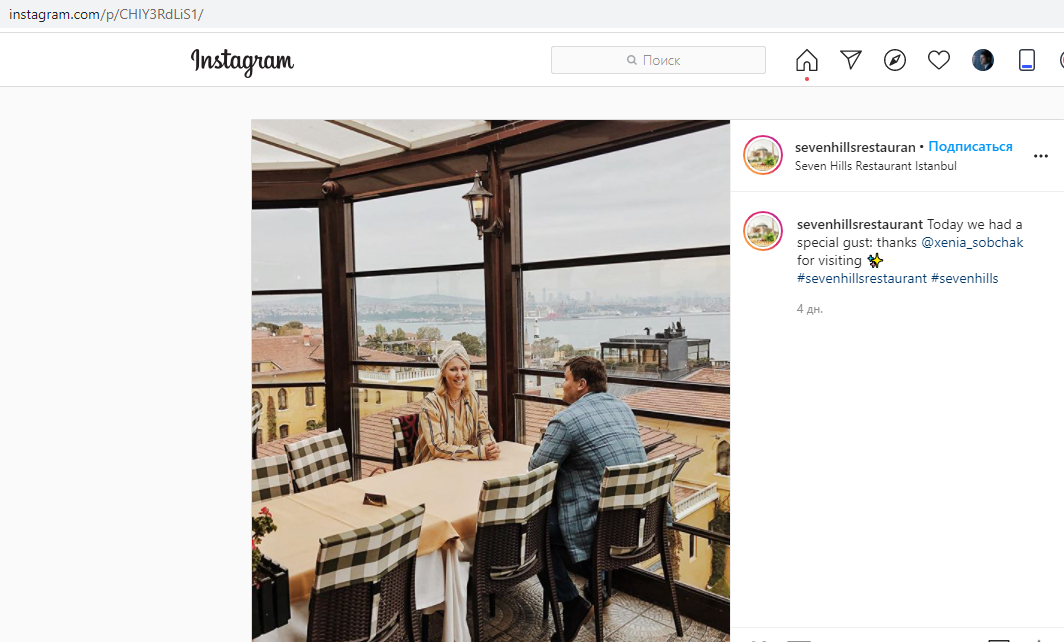The image size is (1064, 642).
Task: Open the header username sevenhillsrestauran
Action: (854, 147)
